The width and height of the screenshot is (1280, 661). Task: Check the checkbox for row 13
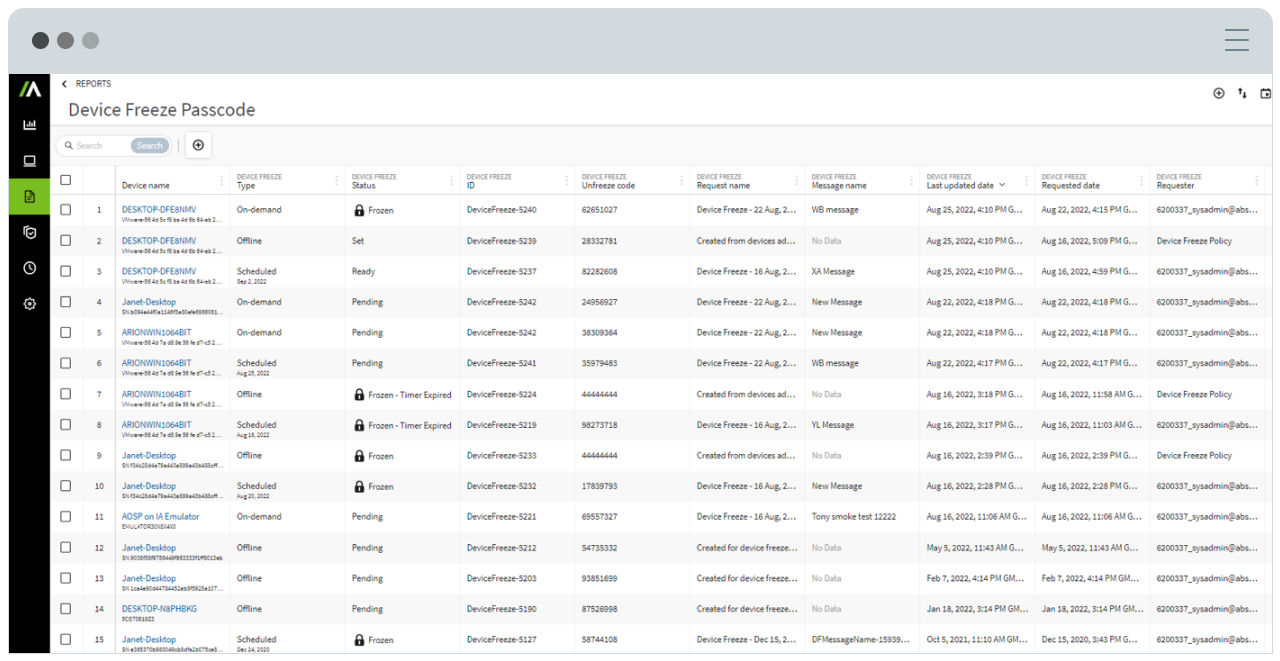click(x=66, y=578)
